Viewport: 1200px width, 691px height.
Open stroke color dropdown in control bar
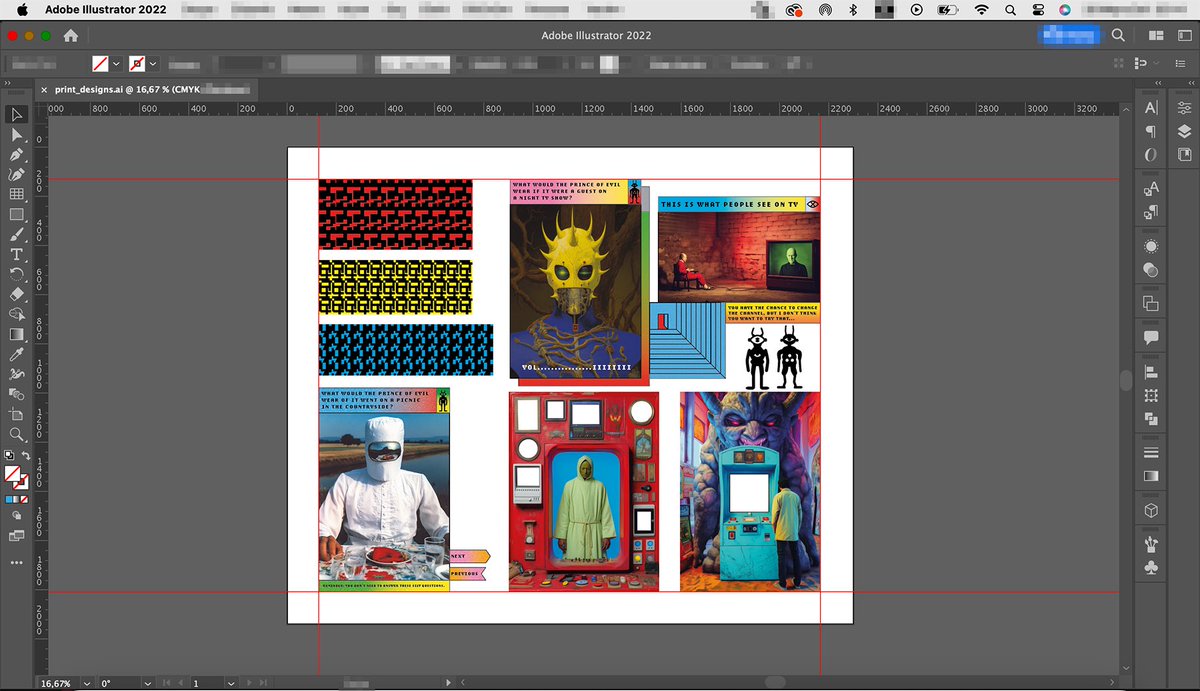point(153,63)
